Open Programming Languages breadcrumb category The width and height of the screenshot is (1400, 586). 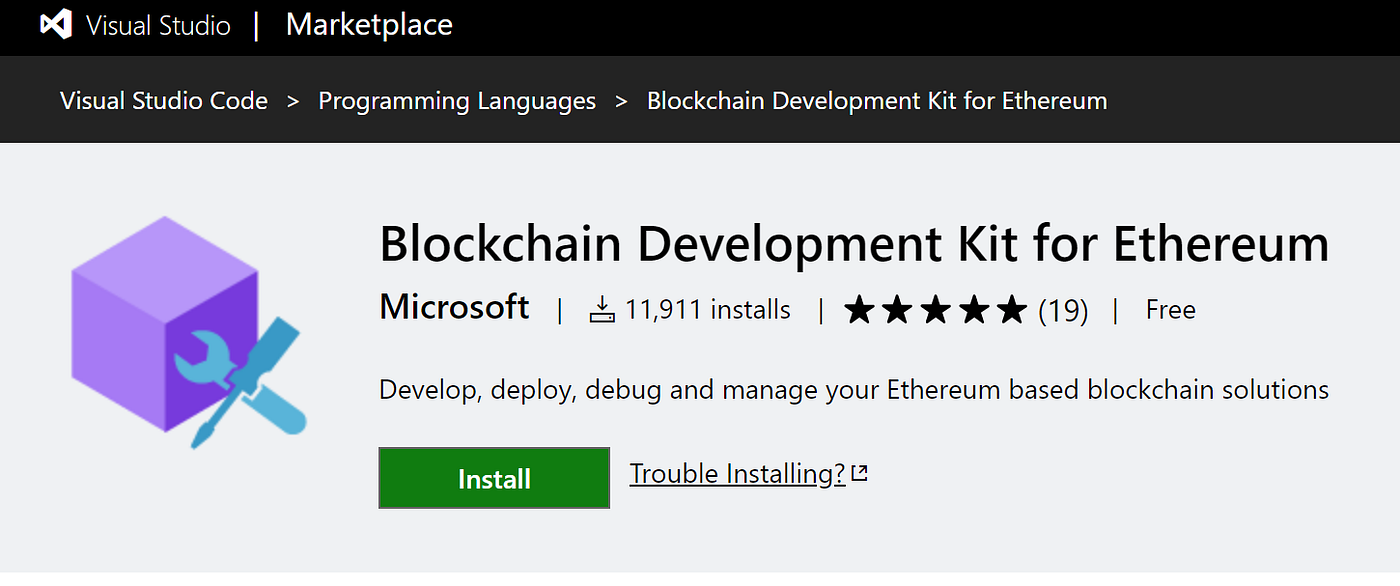457,101
